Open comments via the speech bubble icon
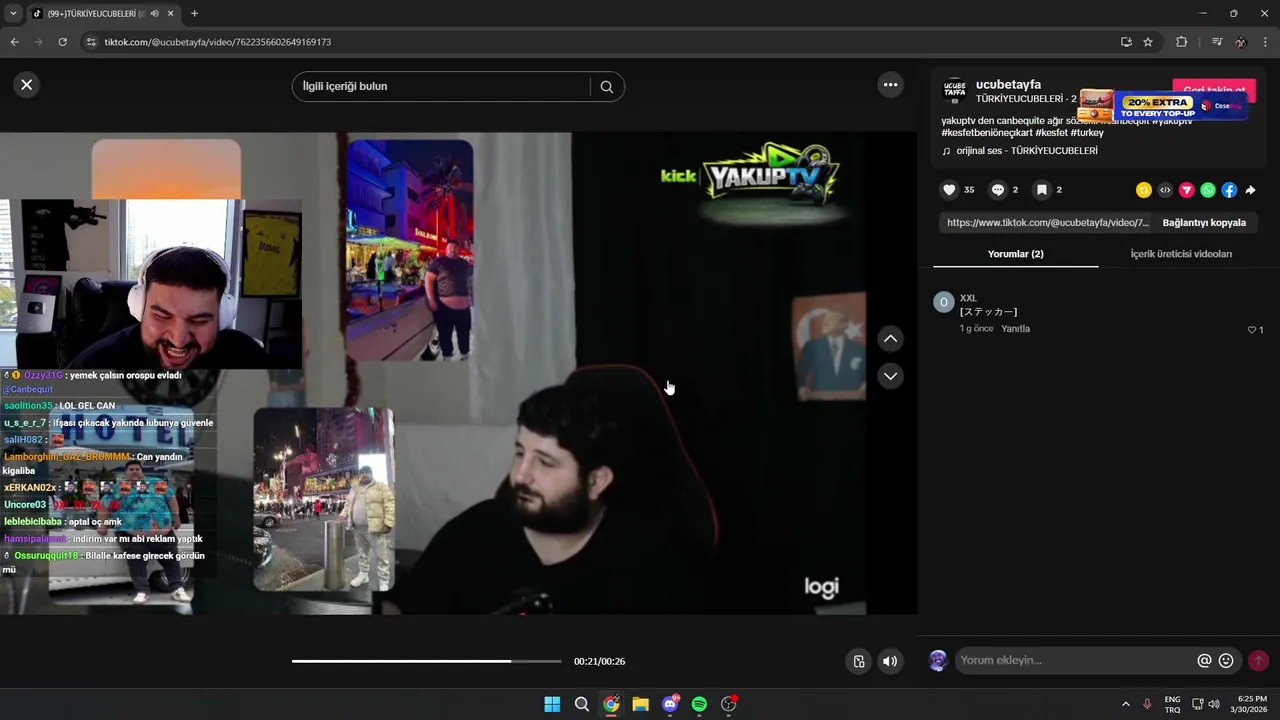1280x720 pixels. tap(998, 190)
